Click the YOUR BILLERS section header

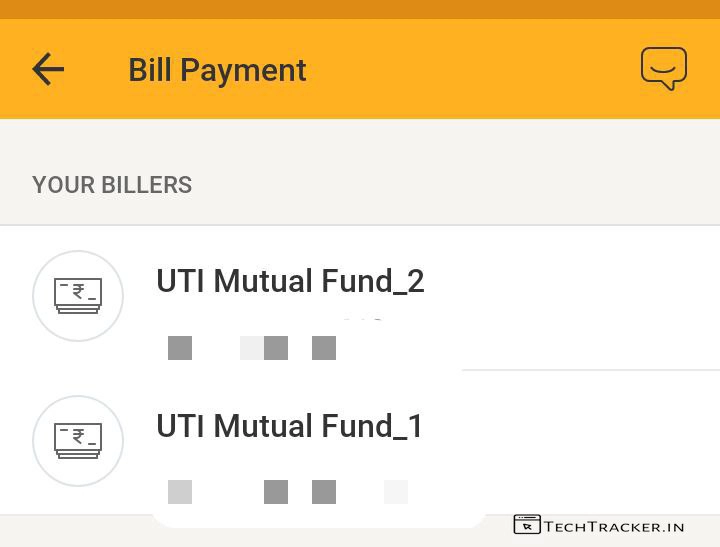(112, 185)
